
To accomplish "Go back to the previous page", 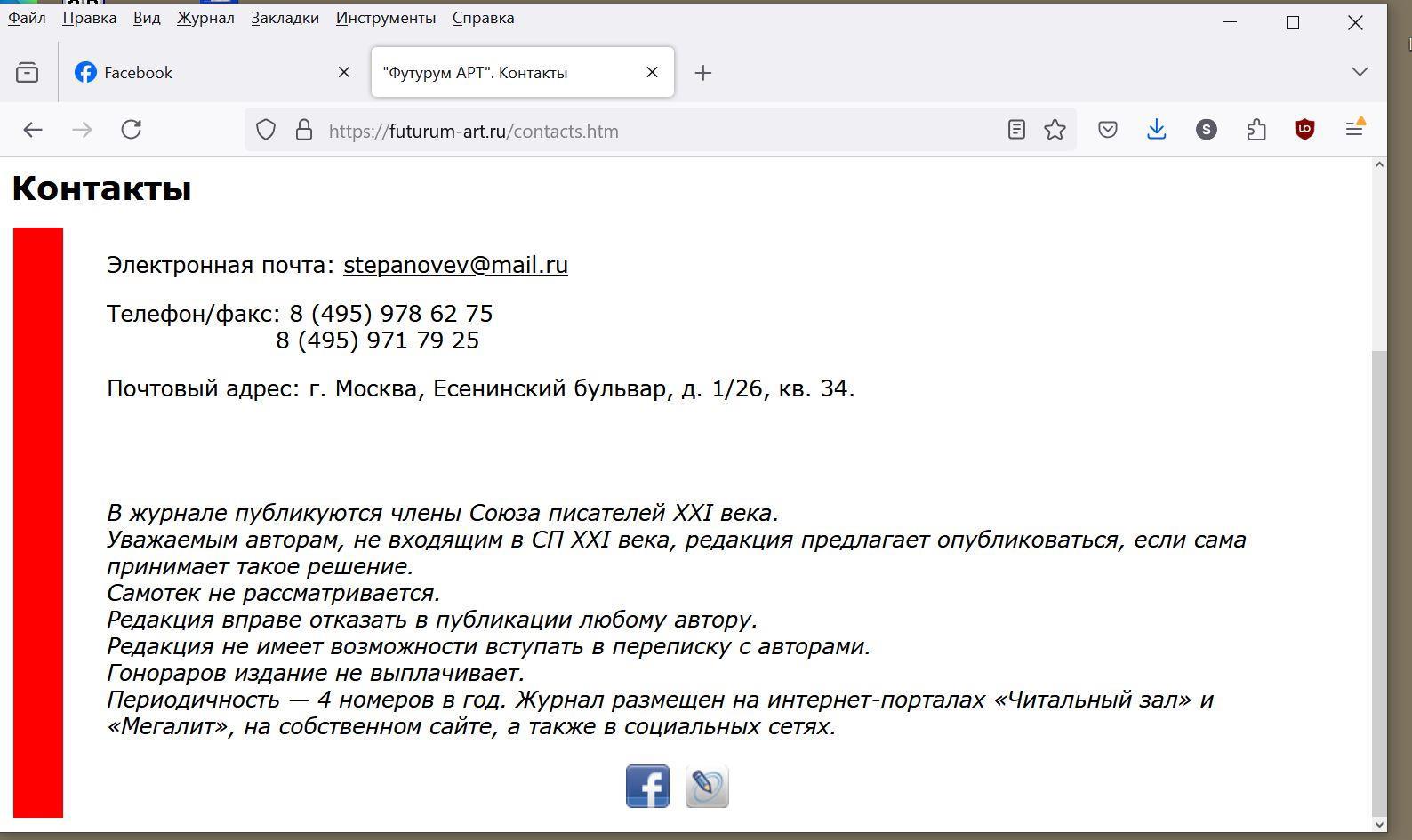I will [x=33, y=130].
